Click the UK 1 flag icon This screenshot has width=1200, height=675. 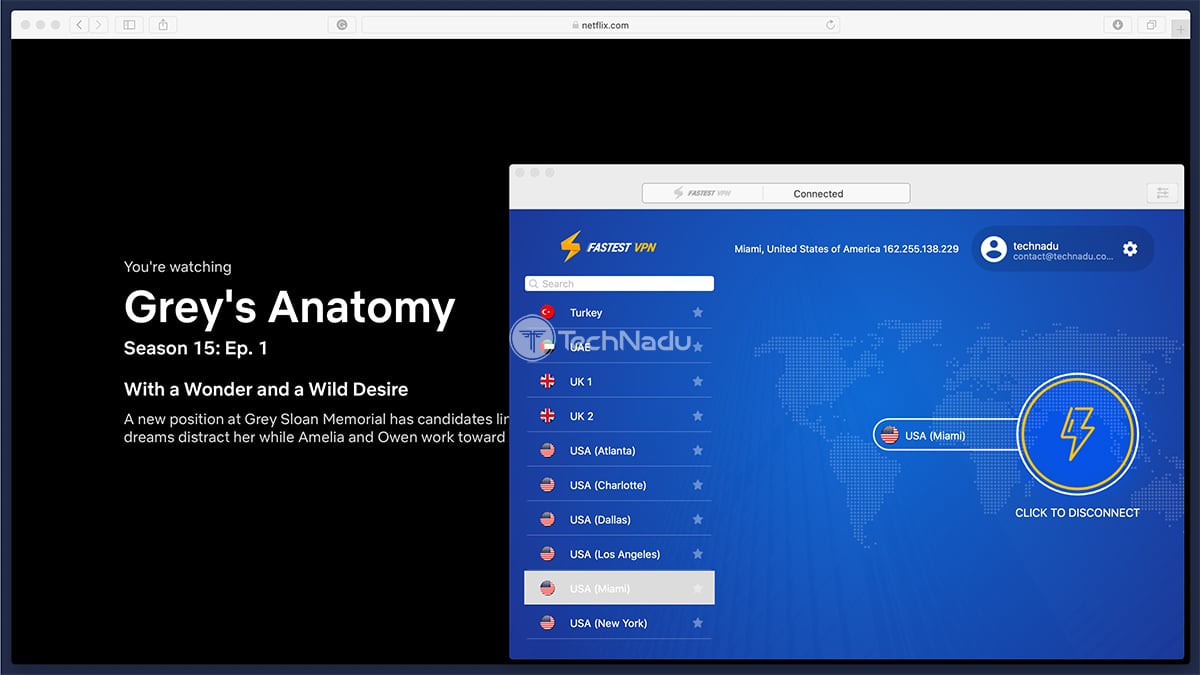tap(547, 382)
